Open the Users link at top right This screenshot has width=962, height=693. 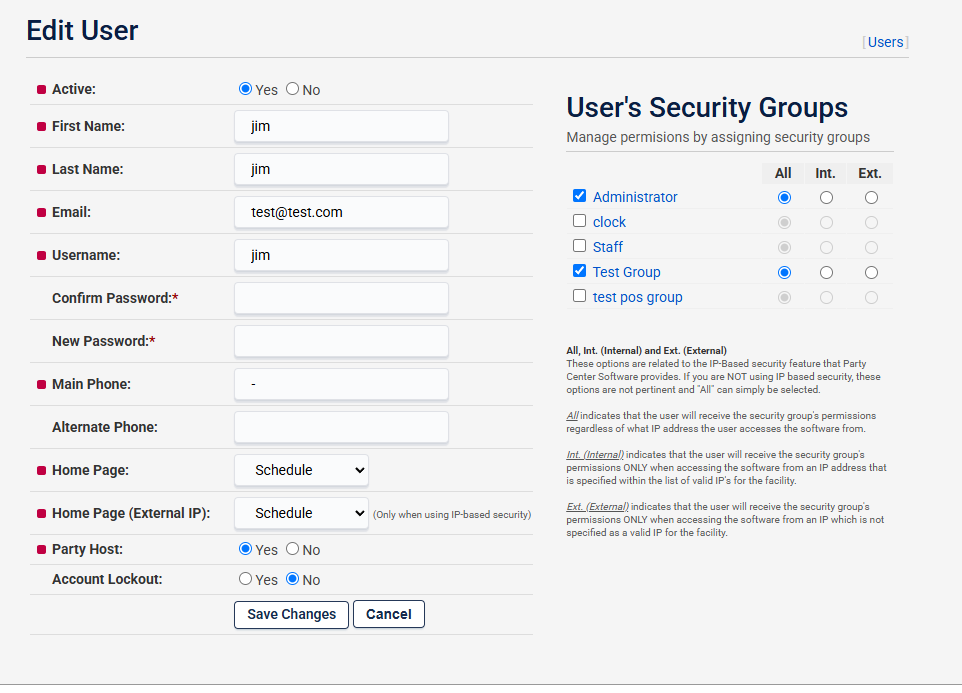(885, 42)
